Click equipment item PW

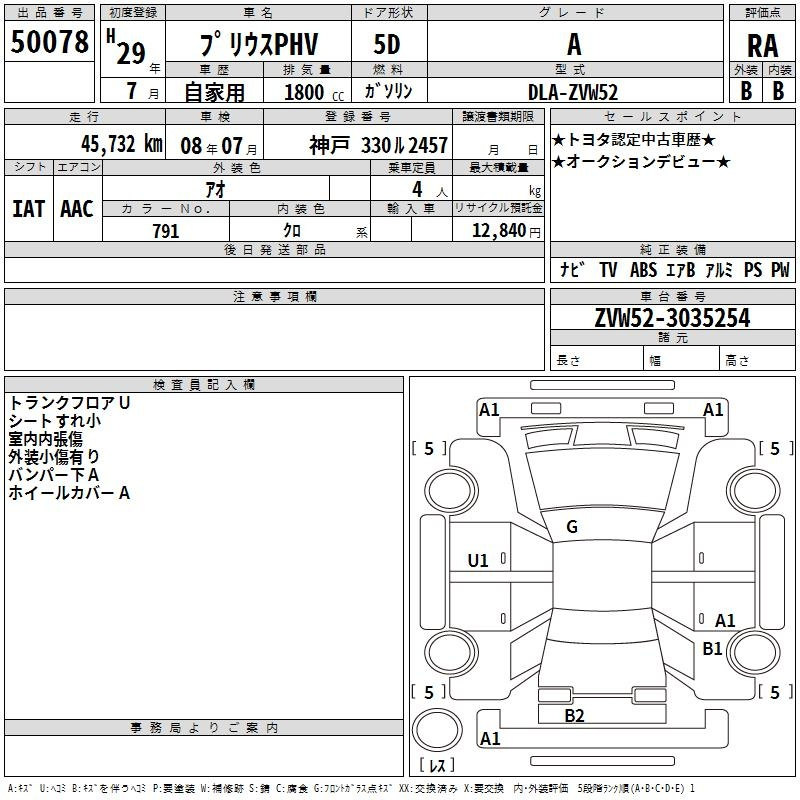pos(780,269)
